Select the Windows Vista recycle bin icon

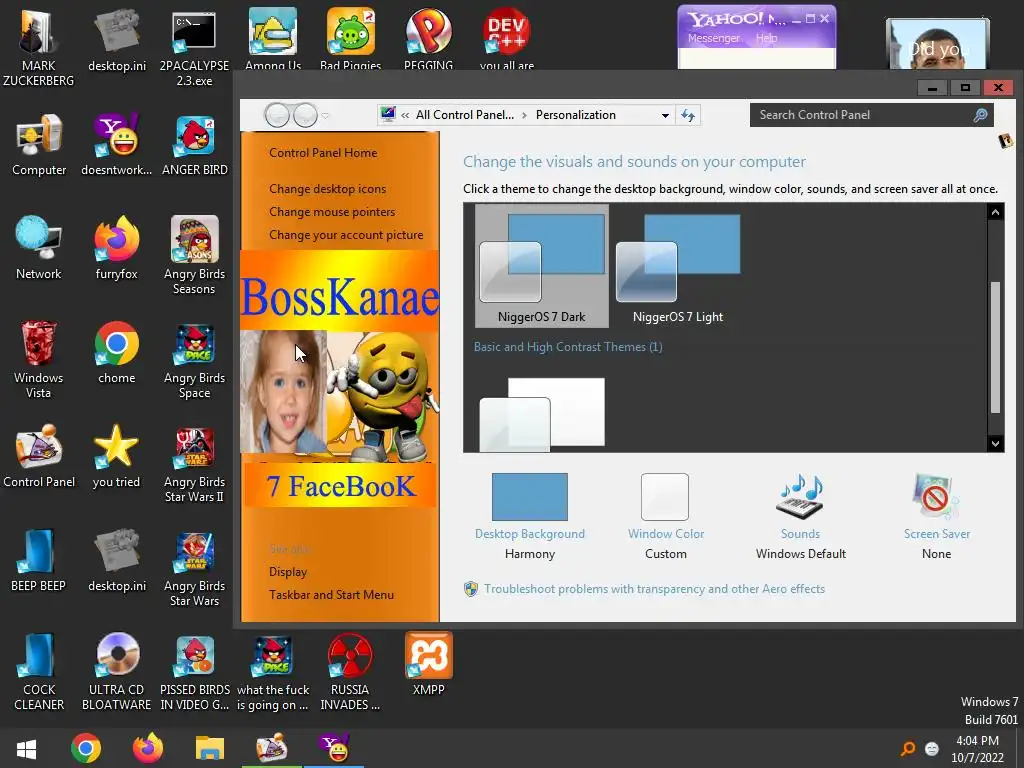click(x=39, y=360)
